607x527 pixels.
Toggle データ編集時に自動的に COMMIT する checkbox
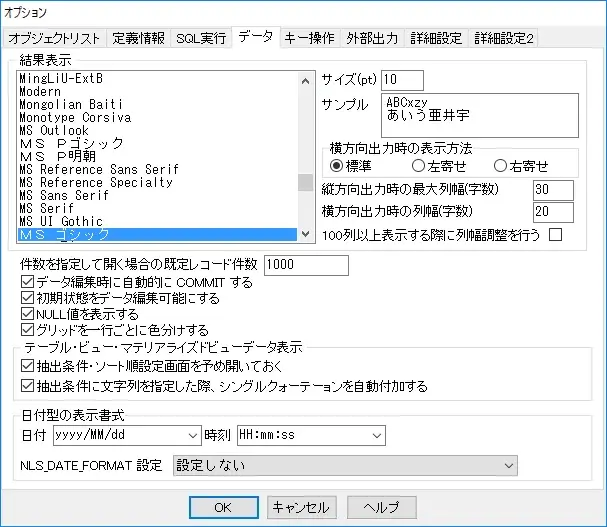point(27,283)
